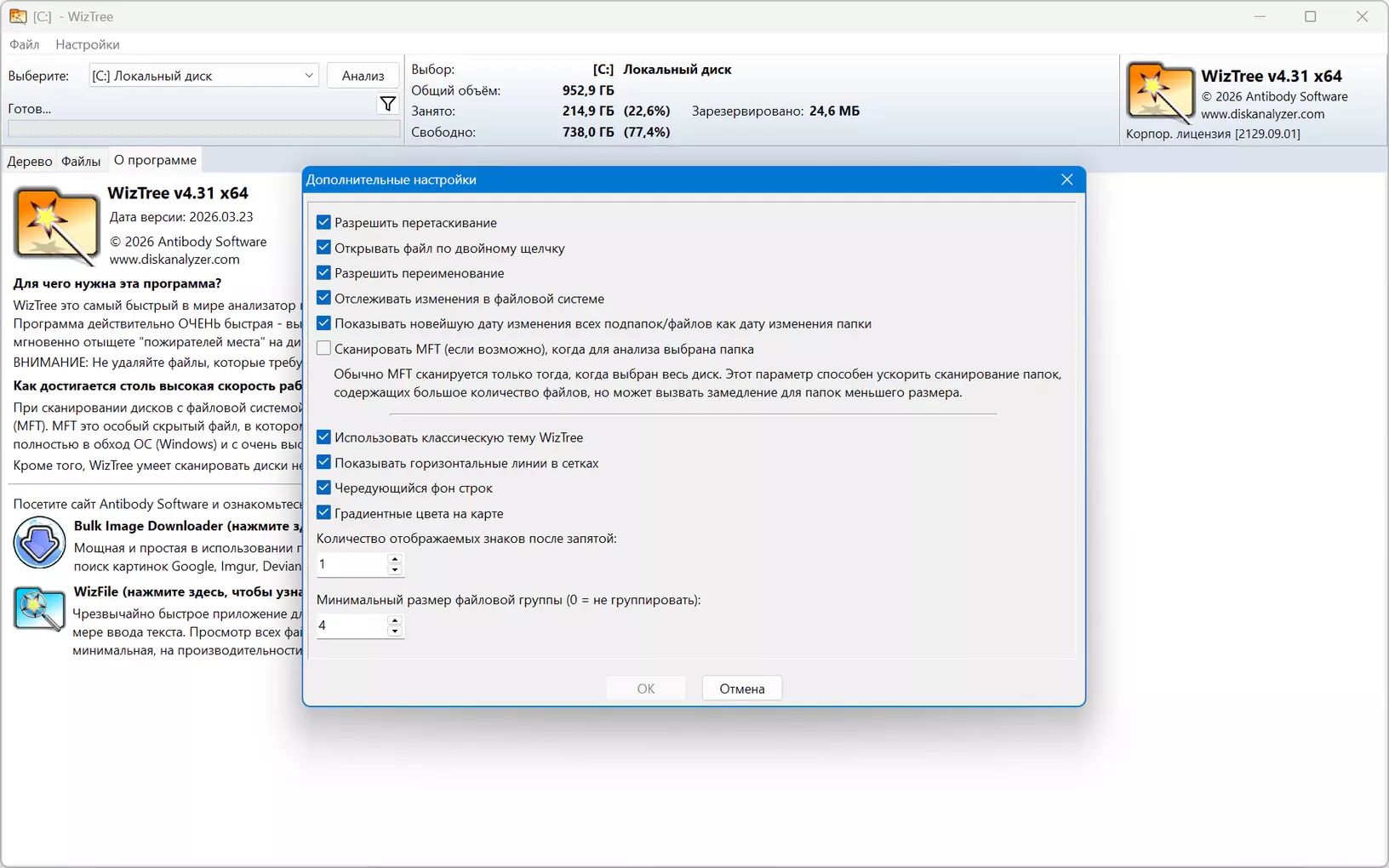Switch to the Дерево tab

30,161
